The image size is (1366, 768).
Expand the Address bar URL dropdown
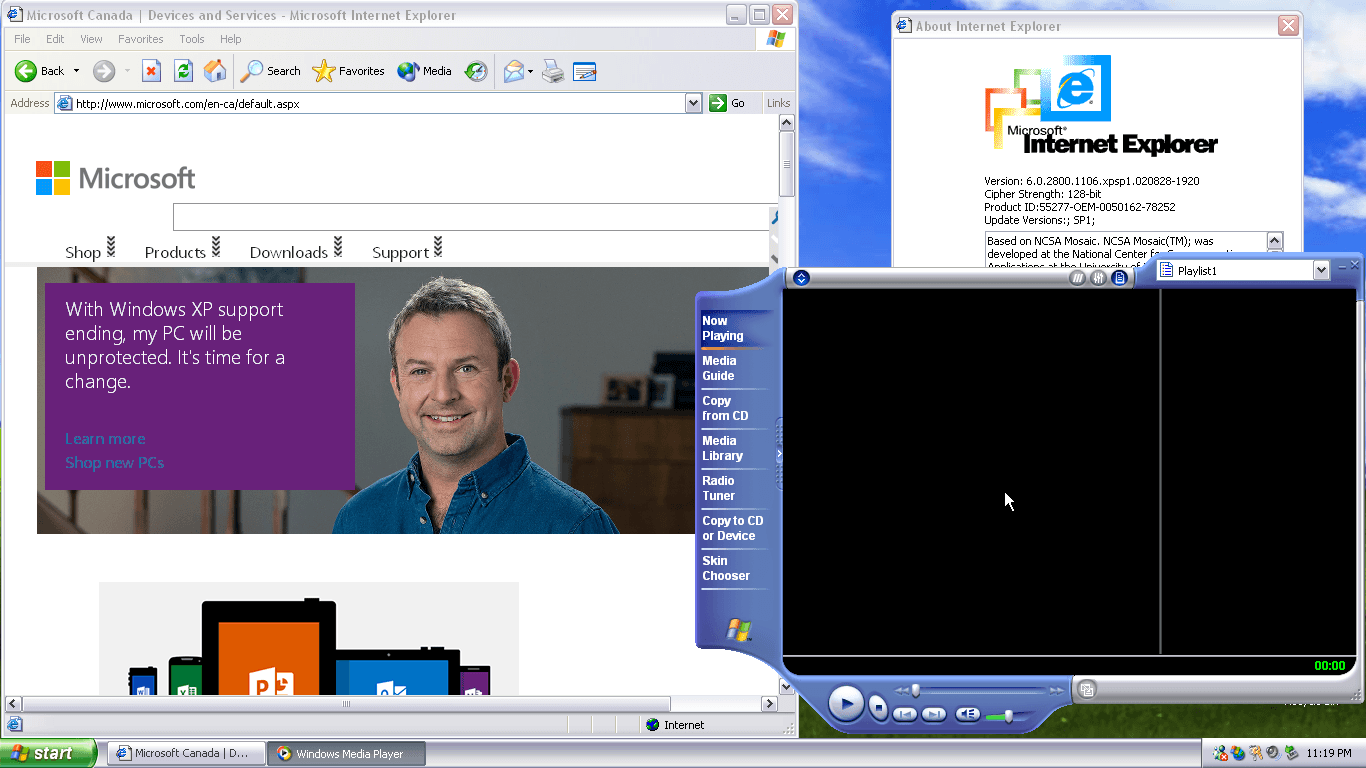[694, 103]
